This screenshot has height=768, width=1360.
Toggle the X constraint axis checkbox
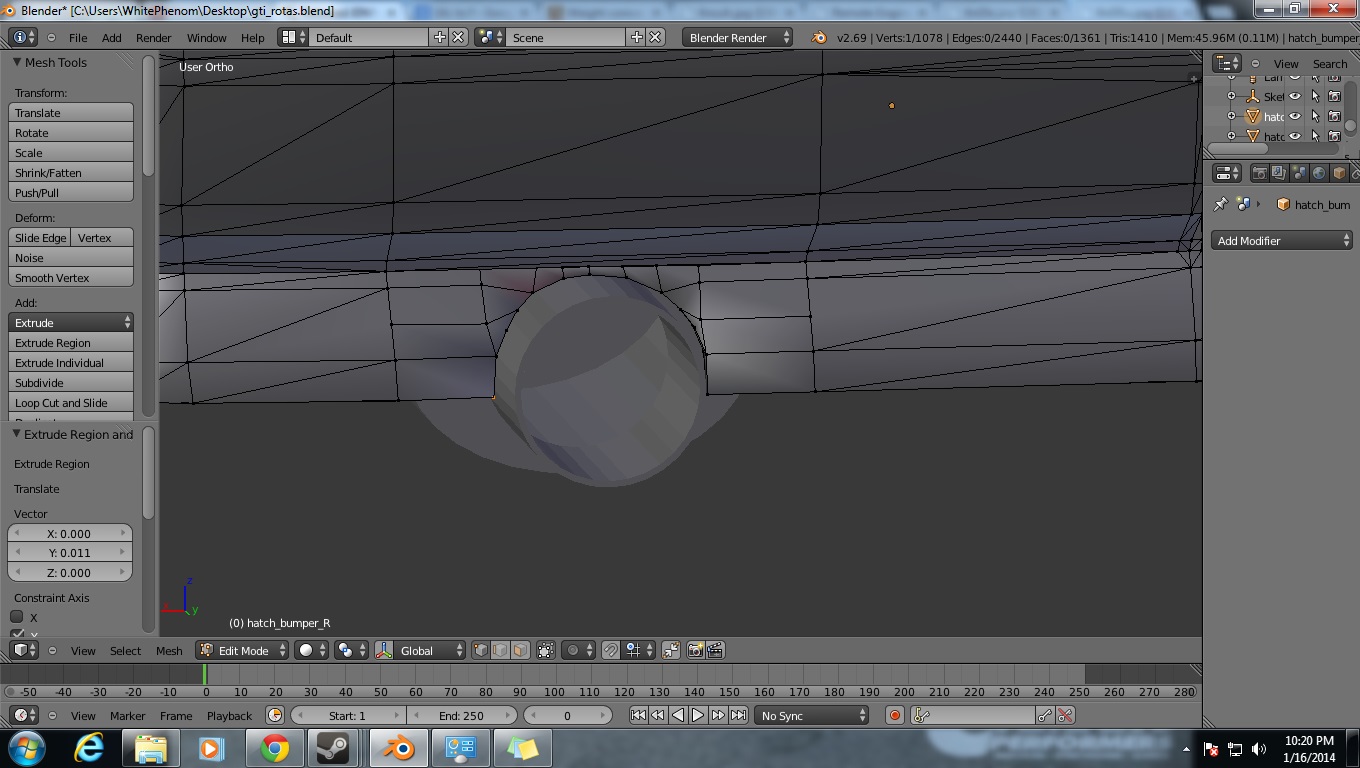[x=17, y=617]
